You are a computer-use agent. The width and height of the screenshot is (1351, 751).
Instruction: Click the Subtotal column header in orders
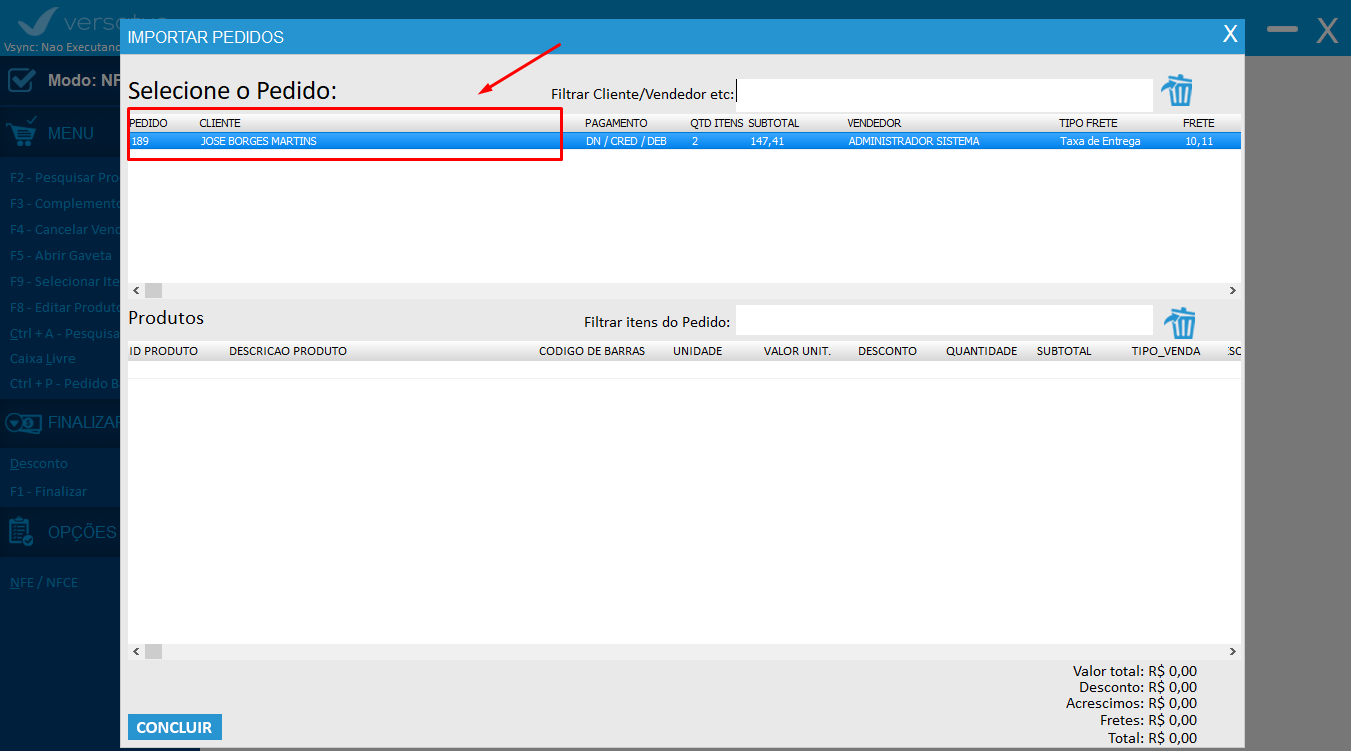click(x=773, y=123)
